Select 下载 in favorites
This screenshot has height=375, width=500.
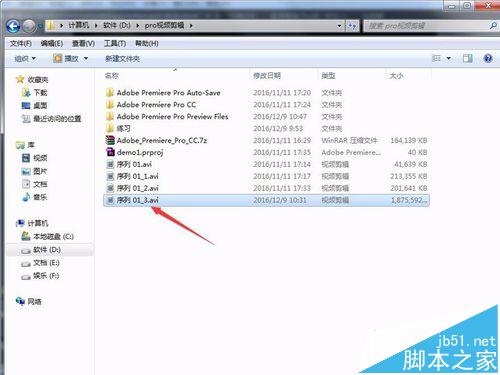pos(40,93)
